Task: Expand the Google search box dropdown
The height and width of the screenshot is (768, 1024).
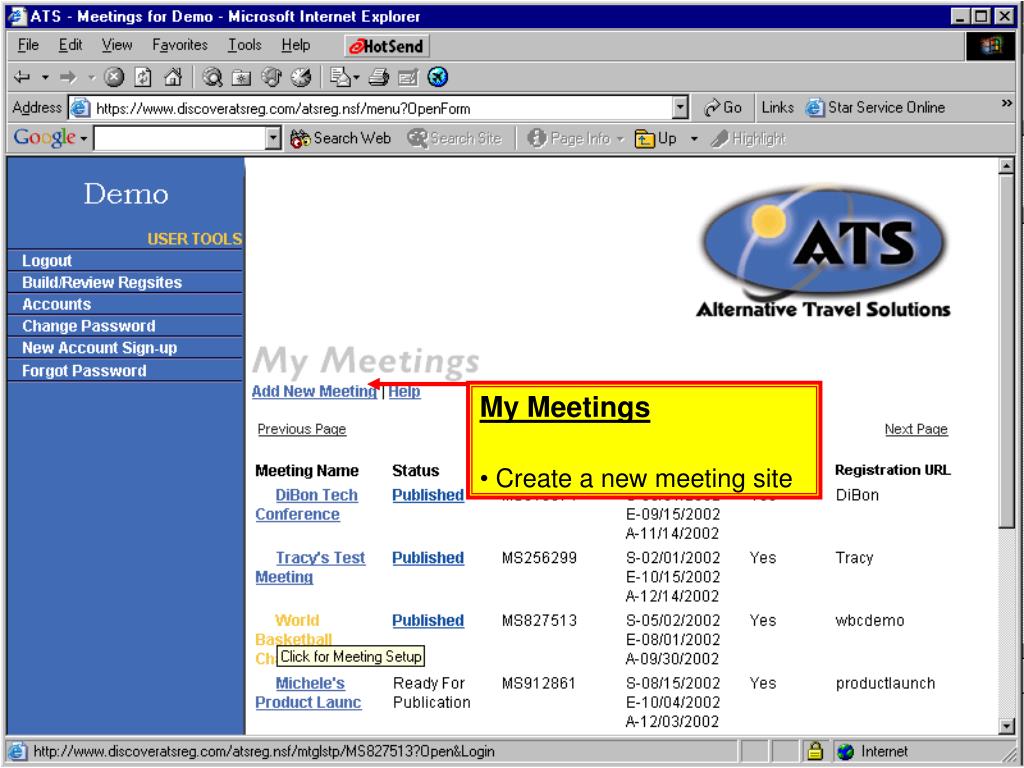Action: click(274, 138)
